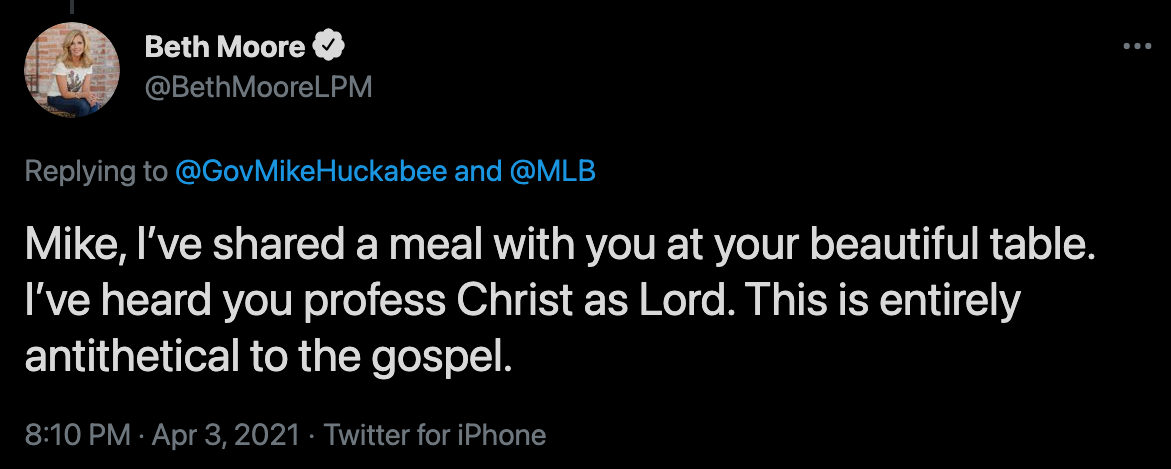Open Beth Moore's profile avatar photo
Viewport: 1171px width, 469px height.
(x=72, y=70)
